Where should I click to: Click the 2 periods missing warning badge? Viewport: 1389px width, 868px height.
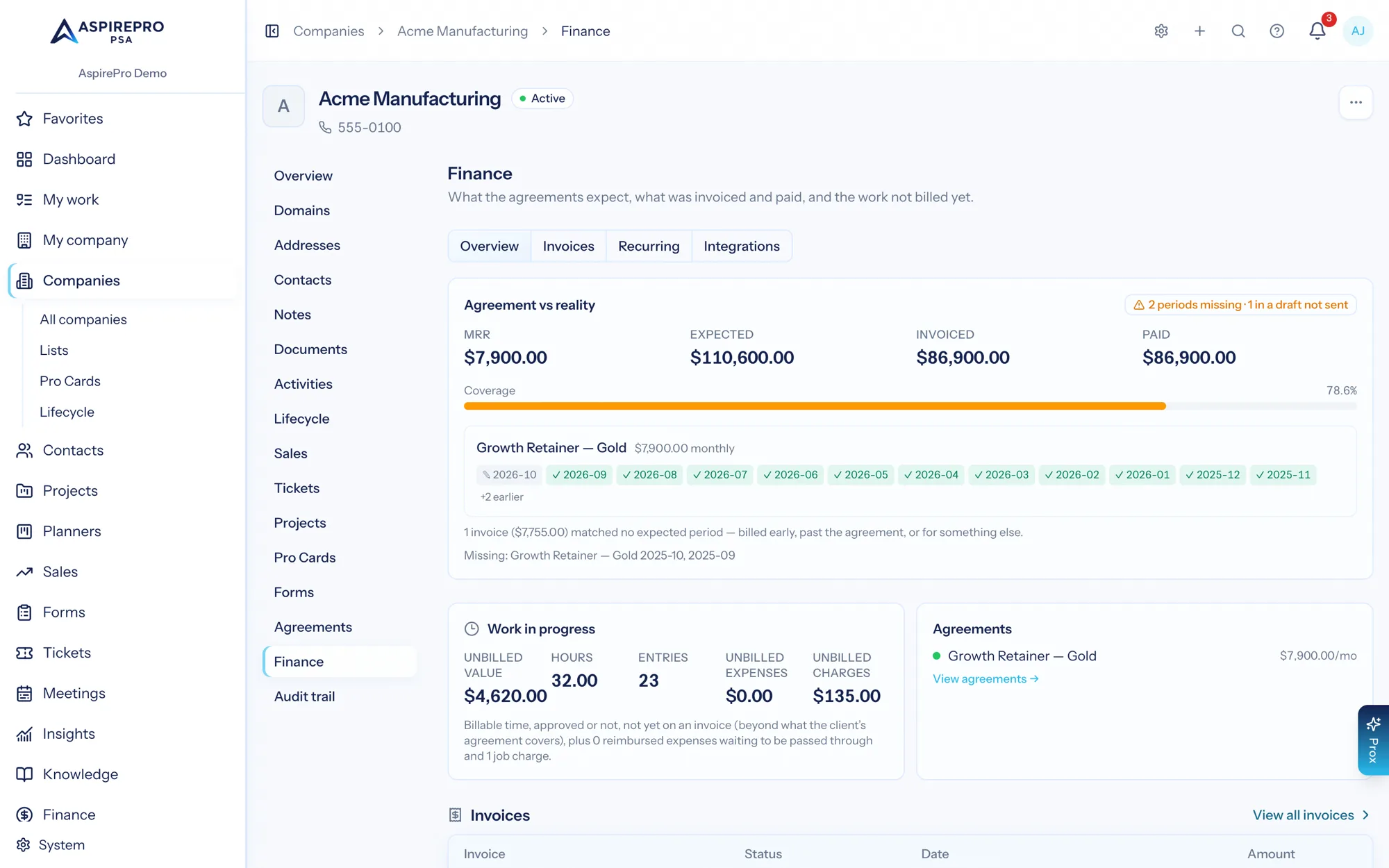(x=1240, y=305)
